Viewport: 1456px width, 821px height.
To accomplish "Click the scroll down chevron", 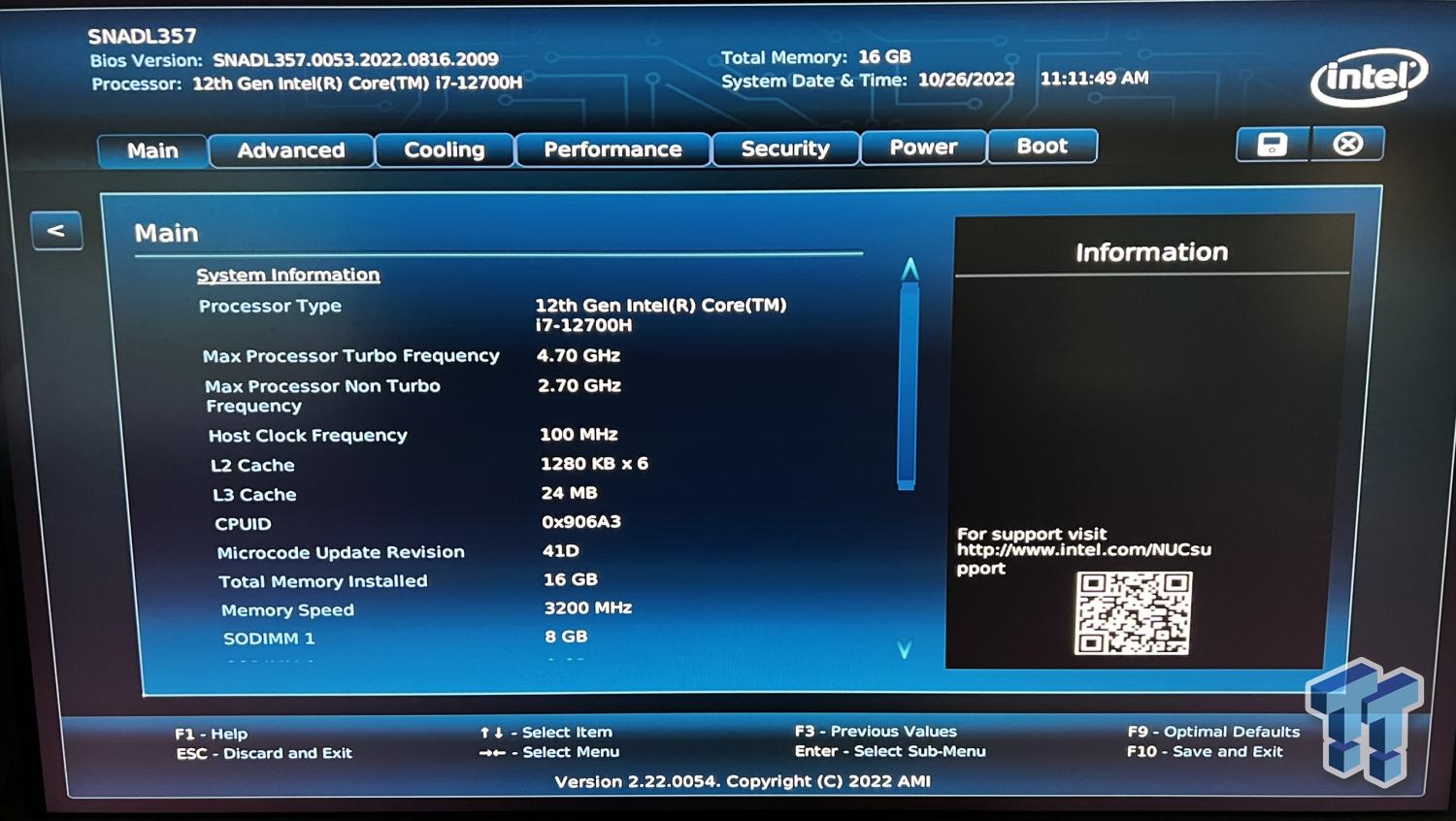I will point(905,649).
